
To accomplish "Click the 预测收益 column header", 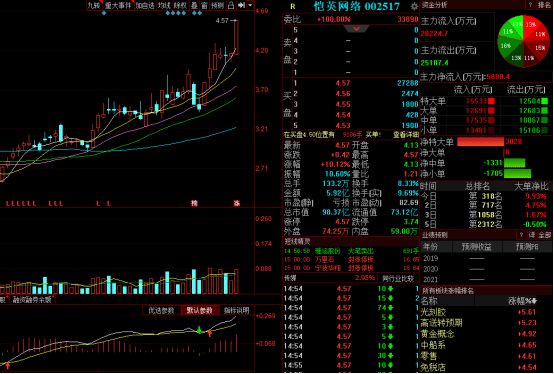I will [x=477, y=247].
